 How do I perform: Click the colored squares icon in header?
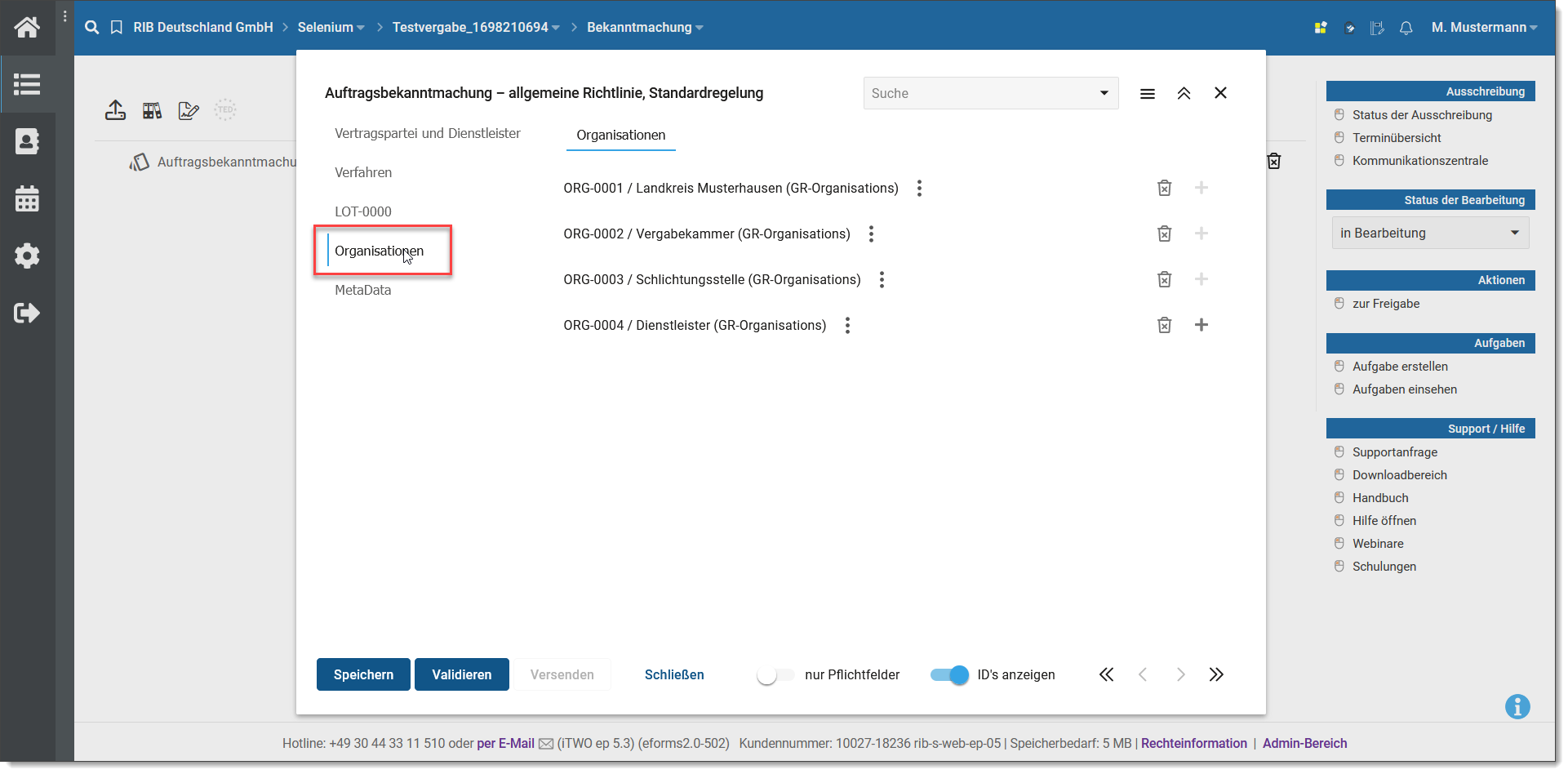tap(1321, 28)
